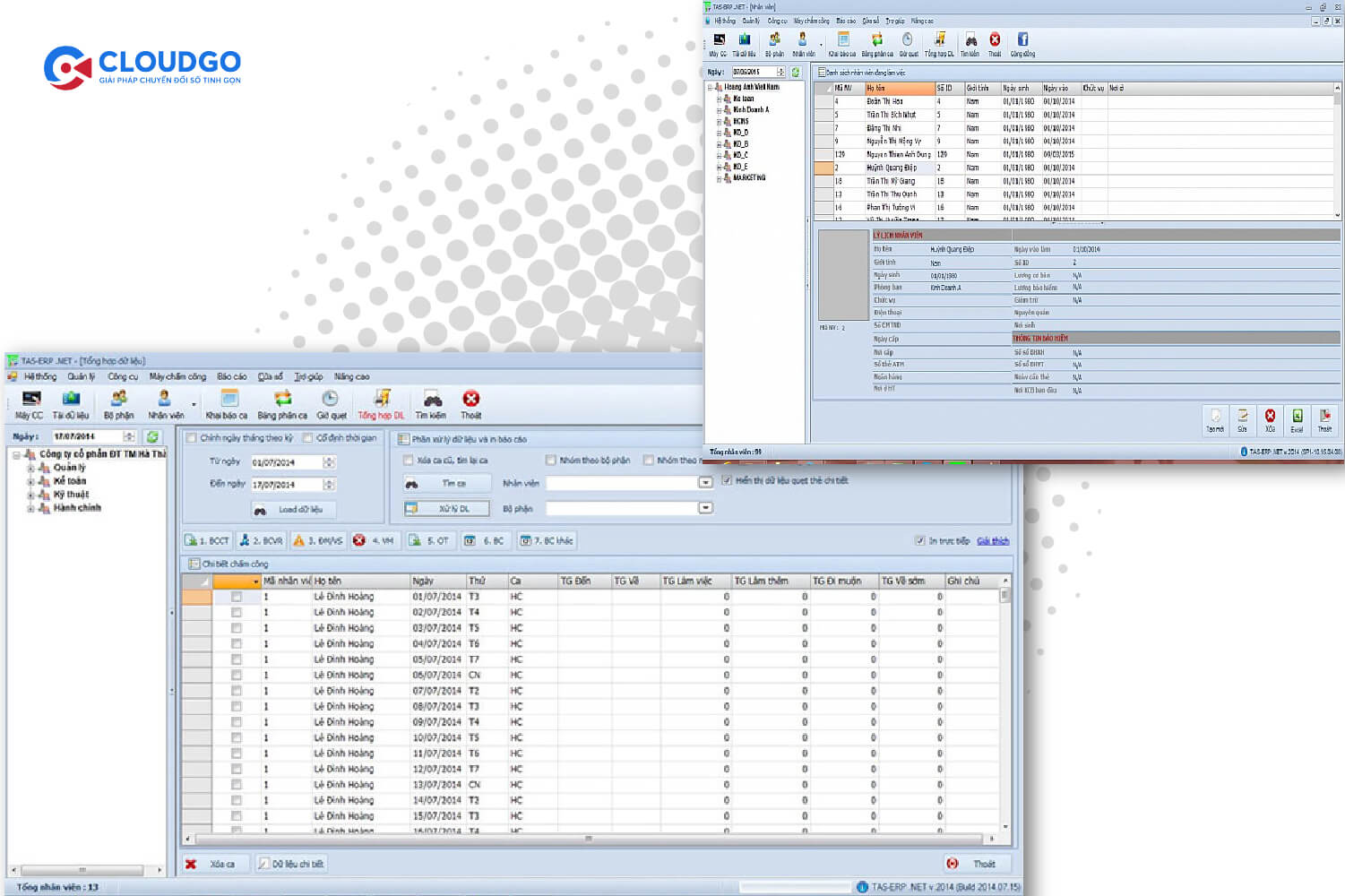Click Tìm ca button
Image resolution: width=1345 pixels, height=896 pixels.
click(x=447, y=483)
